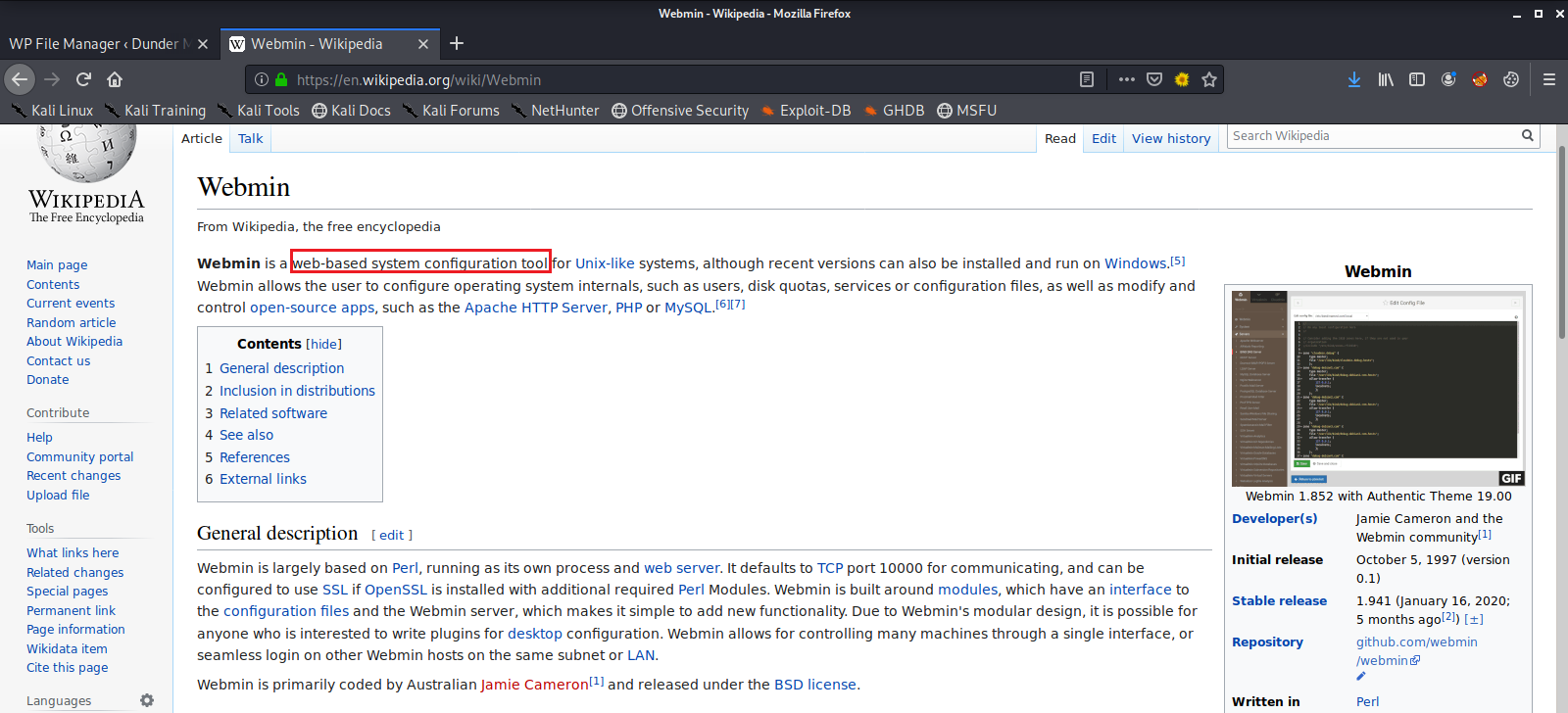Open What links here tool
This screenshot has height=713, width=1568.
point(73,552)
